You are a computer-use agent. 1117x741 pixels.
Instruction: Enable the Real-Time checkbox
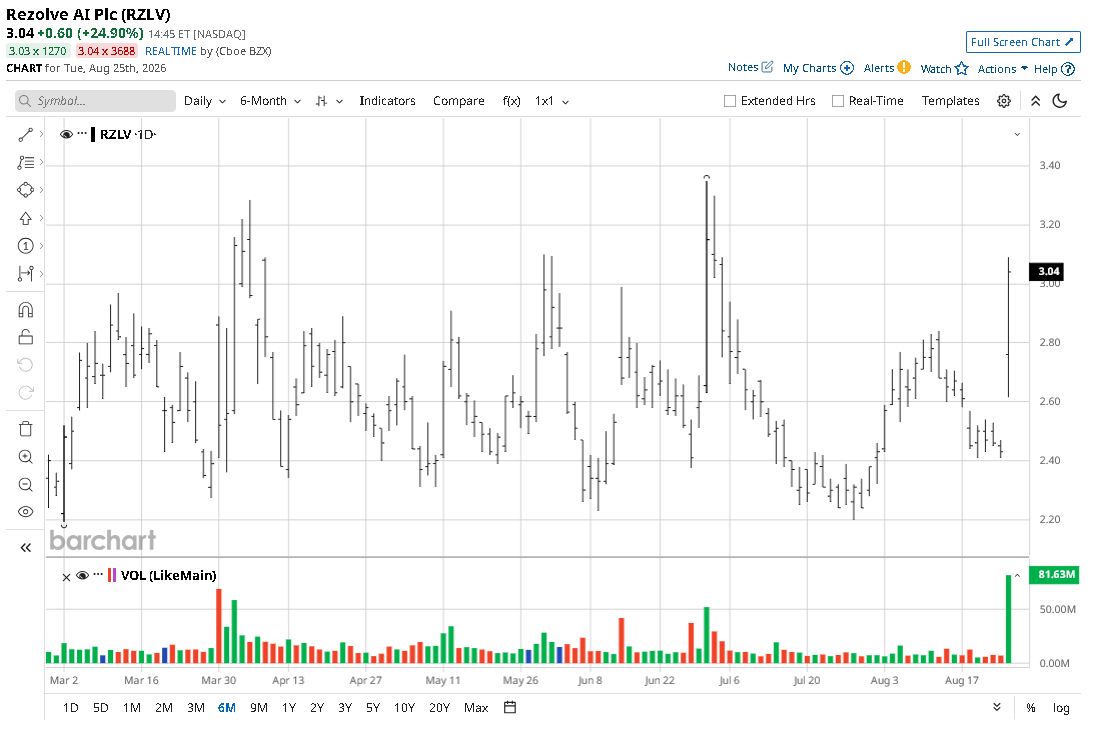[838, 101]
